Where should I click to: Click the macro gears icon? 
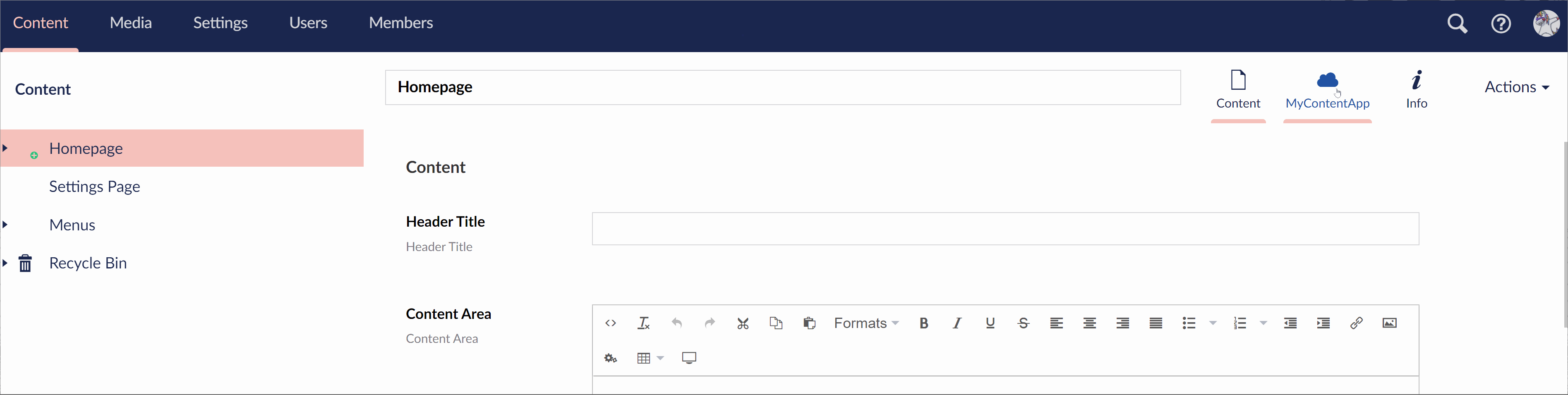[611, 358]
